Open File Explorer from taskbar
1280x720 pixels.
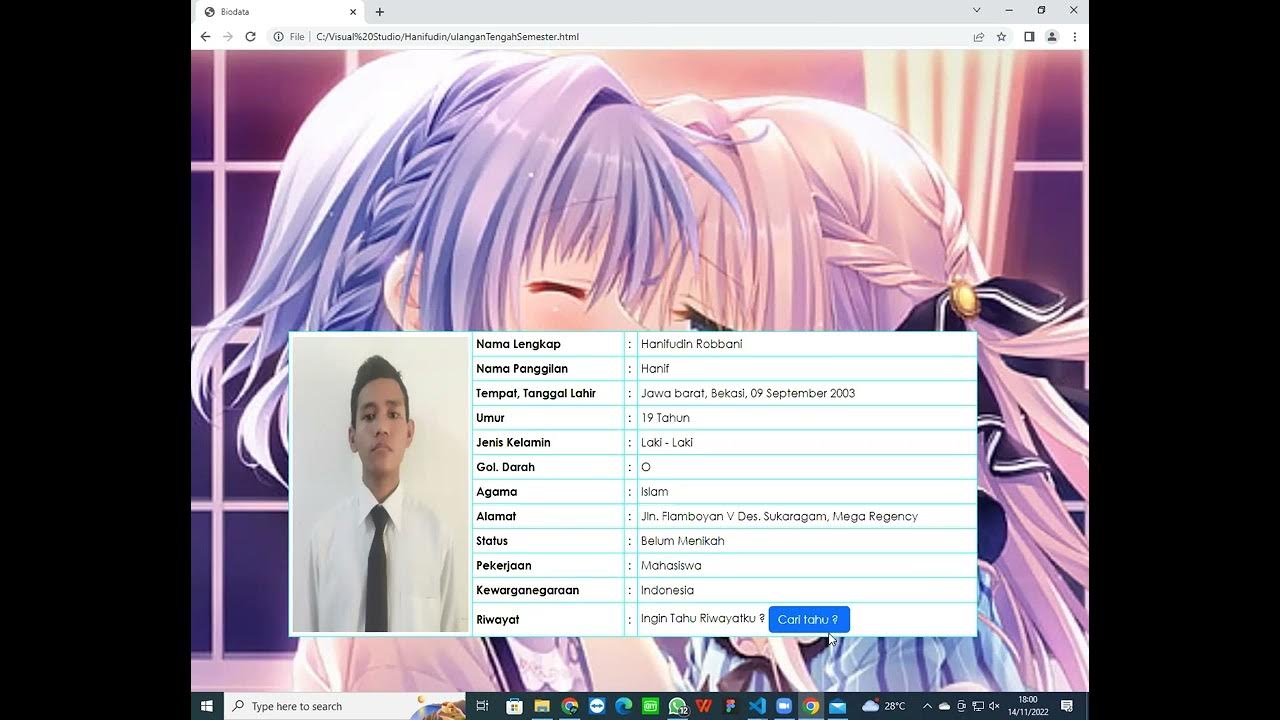[x=542, y=706]
